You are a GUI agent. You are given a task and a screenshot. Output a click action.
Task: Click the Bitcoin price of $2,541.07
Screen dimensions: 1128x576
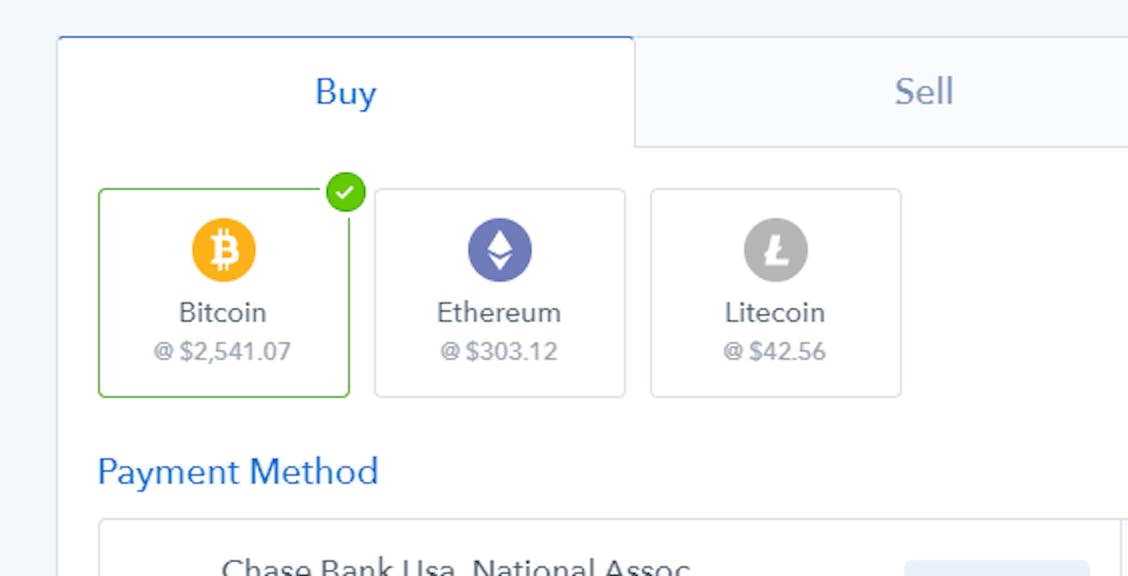(x=223, y=352)
